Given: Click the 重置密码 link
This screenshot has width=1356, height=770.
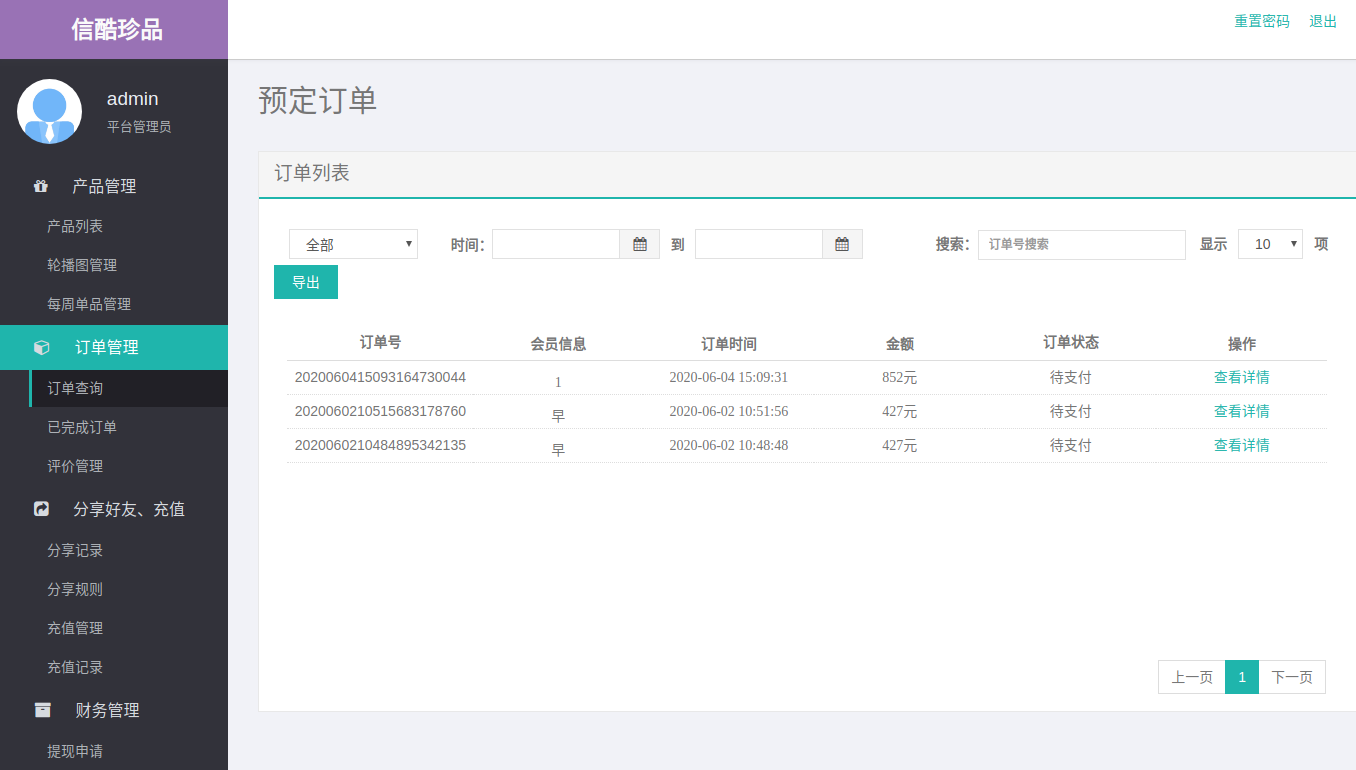Looking at the screenshot, I should [1261, 21].
